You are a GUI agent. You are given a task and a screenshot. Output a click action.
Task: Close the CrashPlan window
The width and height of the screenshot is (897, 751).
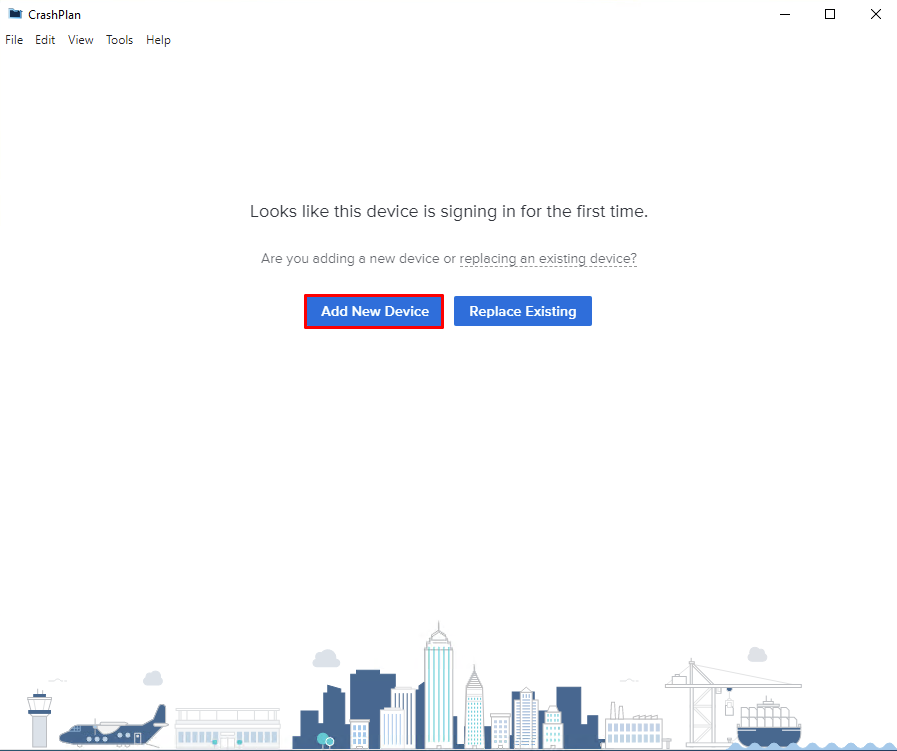click(875, 14)
